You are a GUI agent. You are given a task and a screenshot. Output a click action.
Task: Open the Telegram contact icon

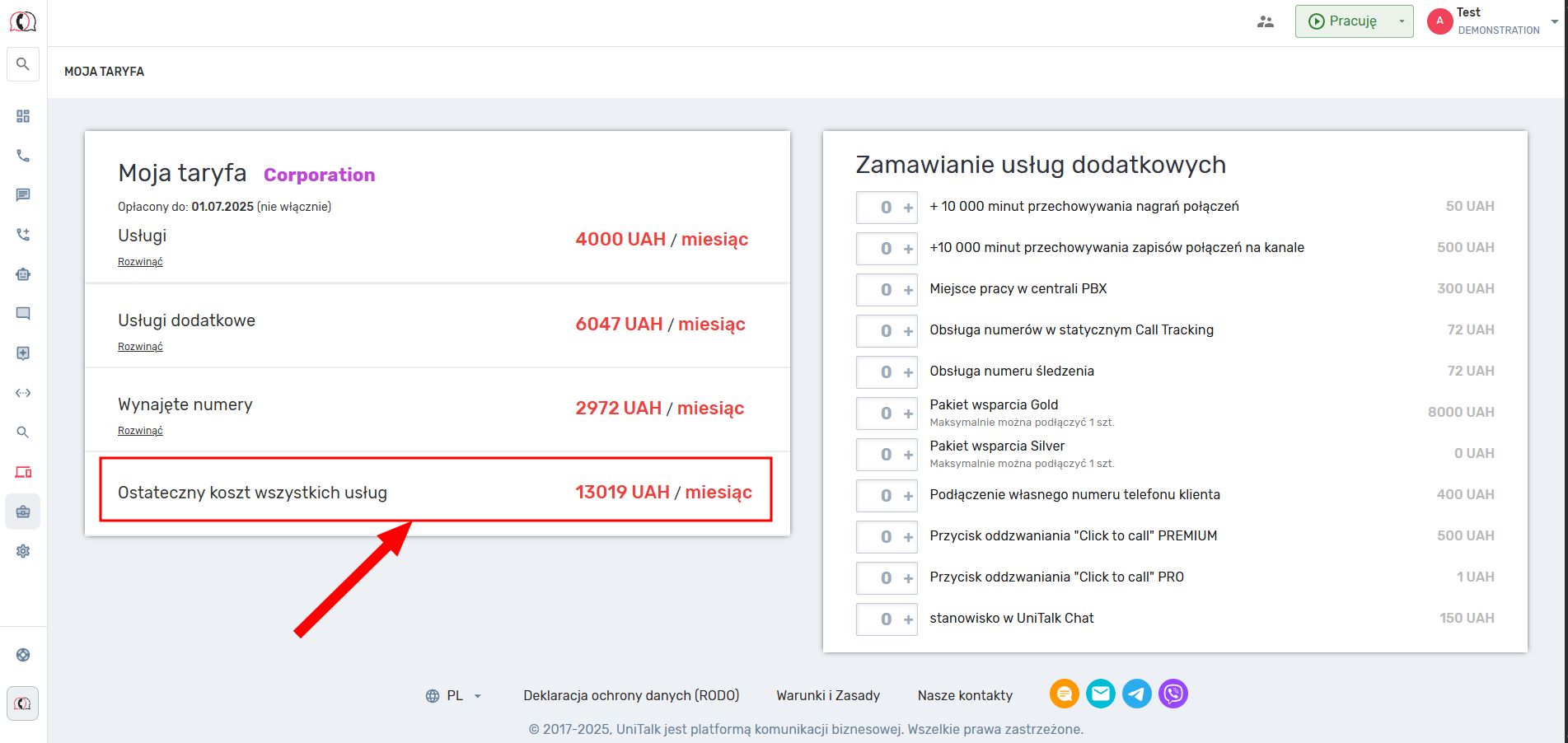coord(1137,694)
